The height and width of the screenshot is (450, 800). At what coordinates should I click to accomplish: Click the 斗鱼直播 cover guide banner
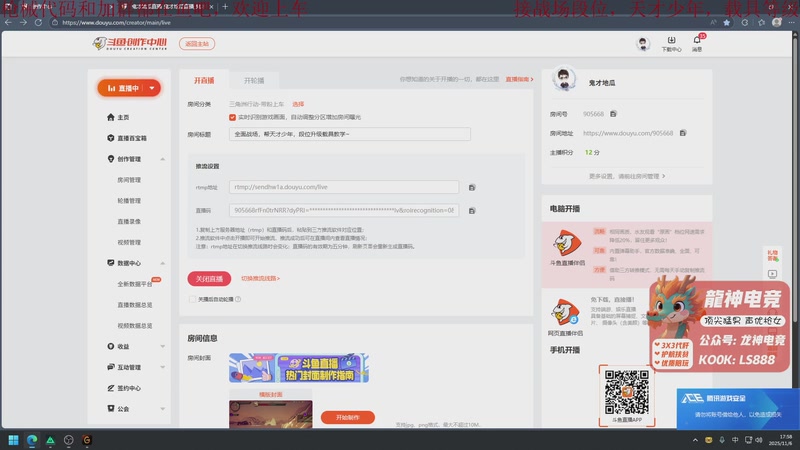click(298, 368)
